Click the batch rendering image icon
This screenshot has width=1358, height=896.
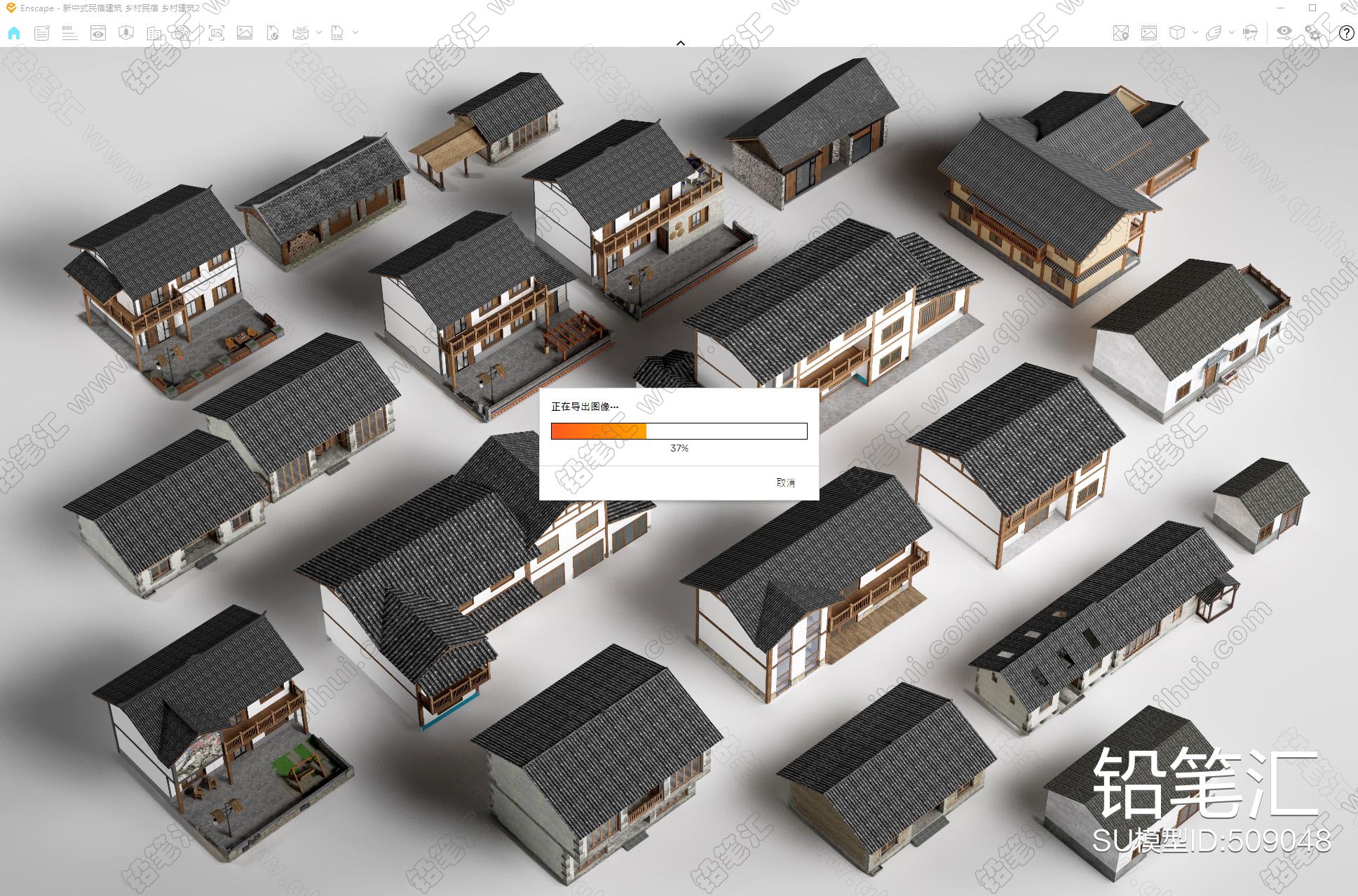tap(245, 33)
